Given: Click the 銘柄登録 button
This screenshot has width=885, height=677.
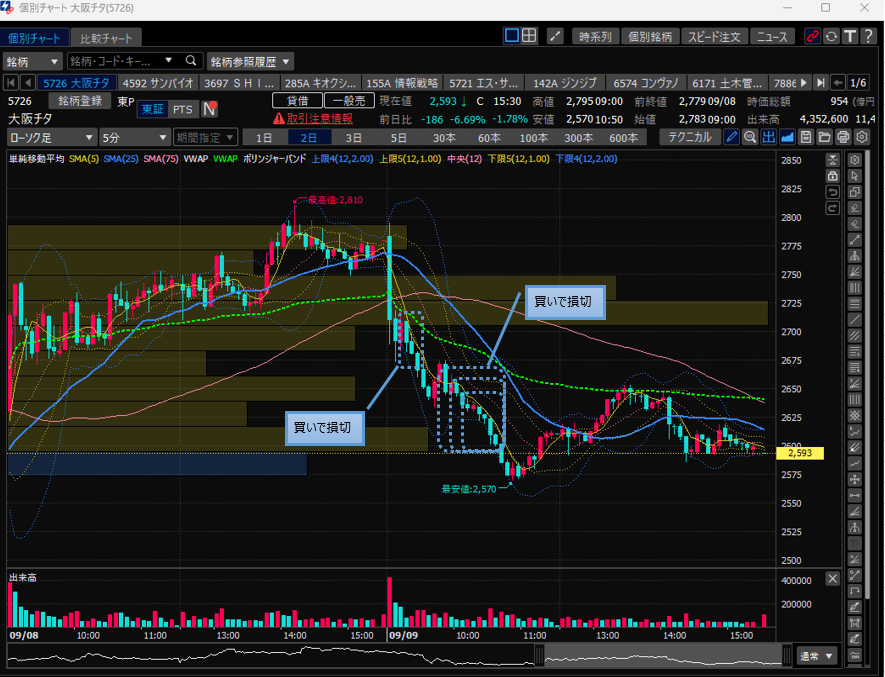Looking at the screenshot, I should coord(80,101).
